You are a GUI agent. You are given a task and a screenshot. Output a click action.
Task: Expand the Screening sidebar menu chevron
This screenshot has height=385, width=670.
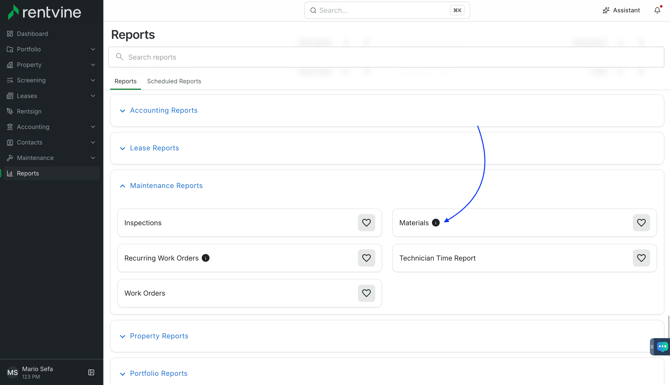(x=93, y=80)
